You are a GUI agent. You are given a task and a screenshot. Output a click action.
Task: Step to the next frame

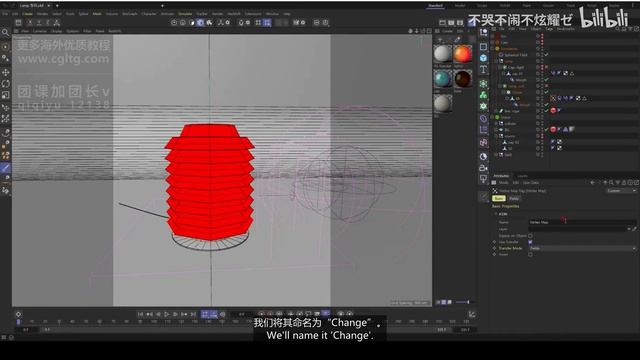click(176, 314)
